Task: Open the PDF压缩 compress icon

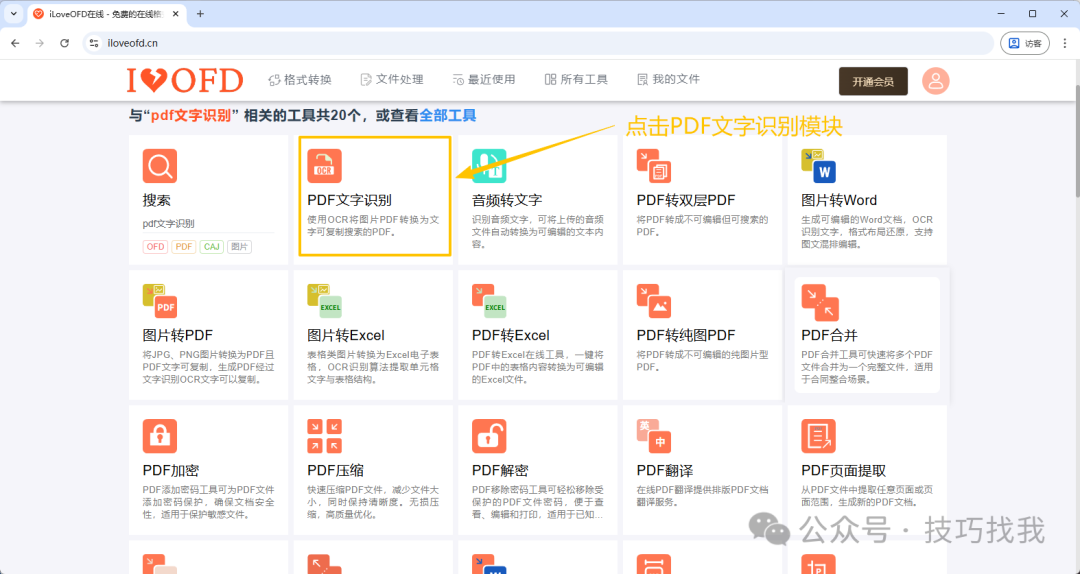Action: pos(324,436)
